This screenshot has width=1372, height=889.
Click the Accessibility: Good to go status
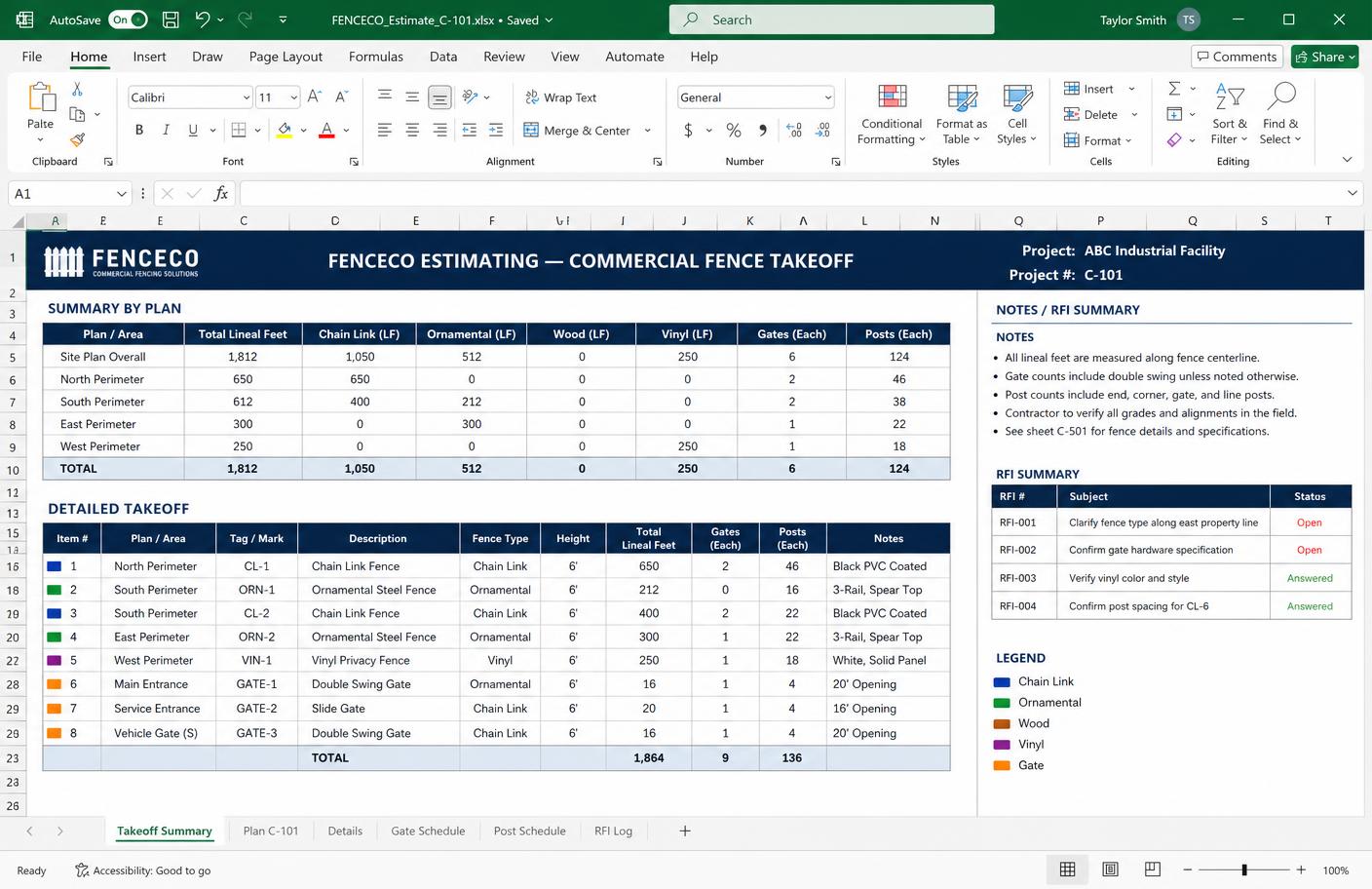[143, 870]
